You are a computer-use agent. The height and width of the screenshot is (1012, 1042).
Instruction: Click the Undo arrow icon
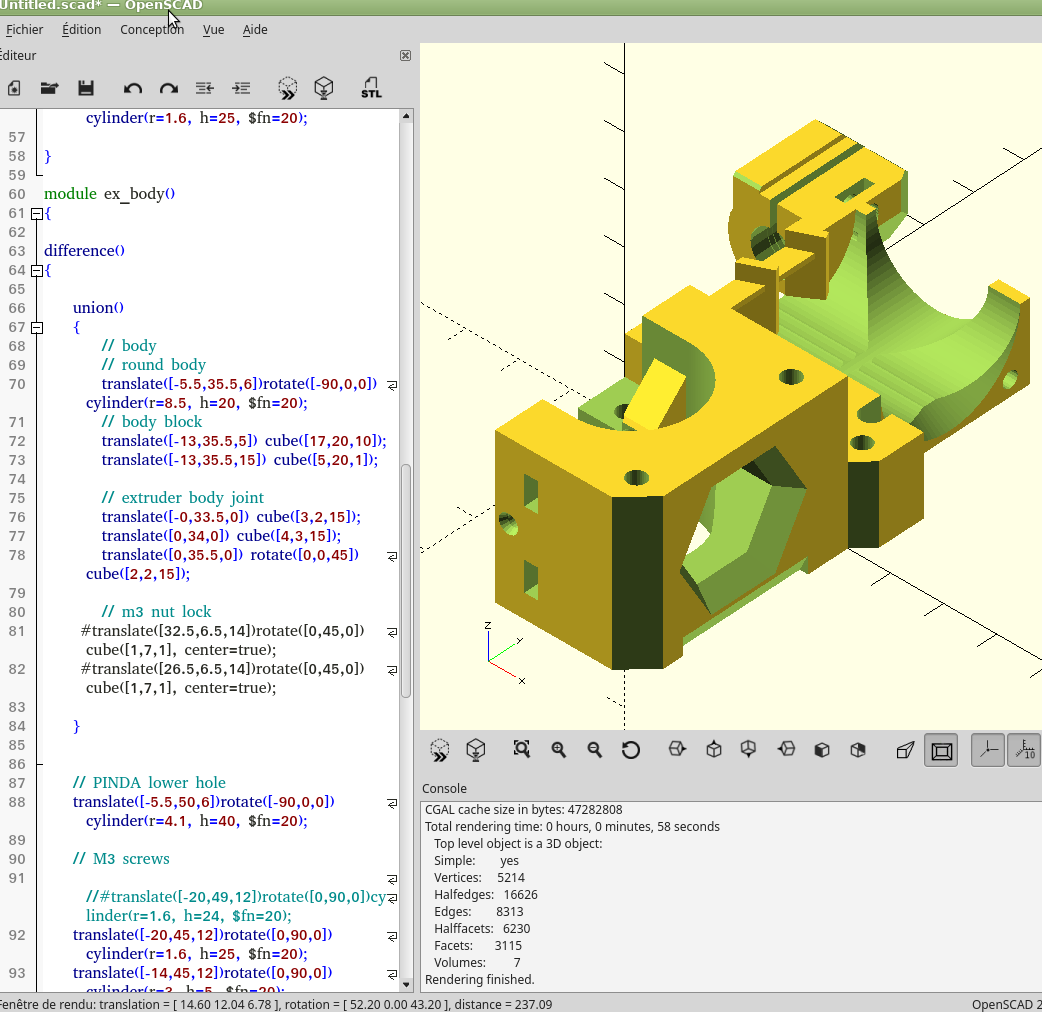pos(133,88)
